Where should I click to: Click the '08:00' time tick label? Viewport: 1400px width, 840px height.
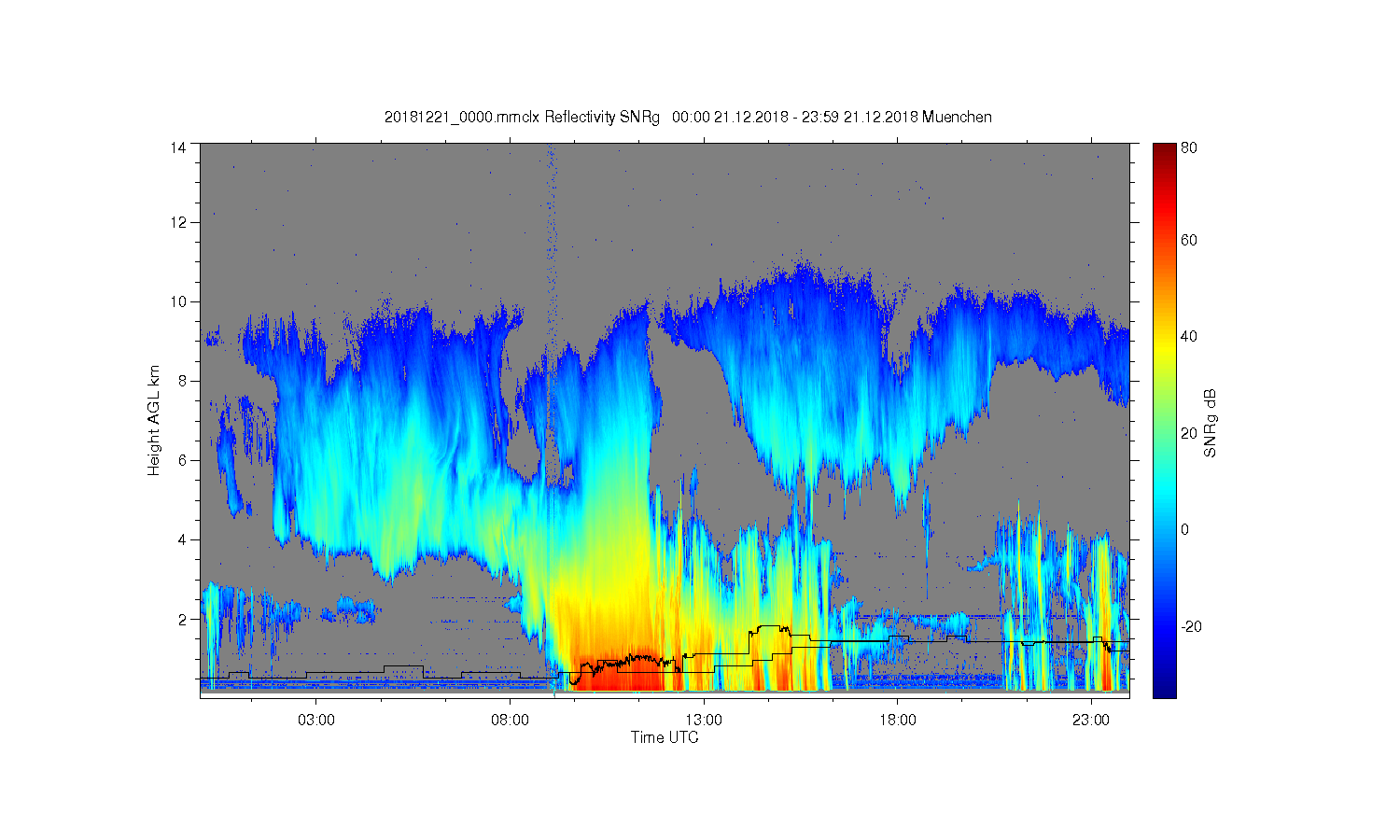click(x=510, y=721)
